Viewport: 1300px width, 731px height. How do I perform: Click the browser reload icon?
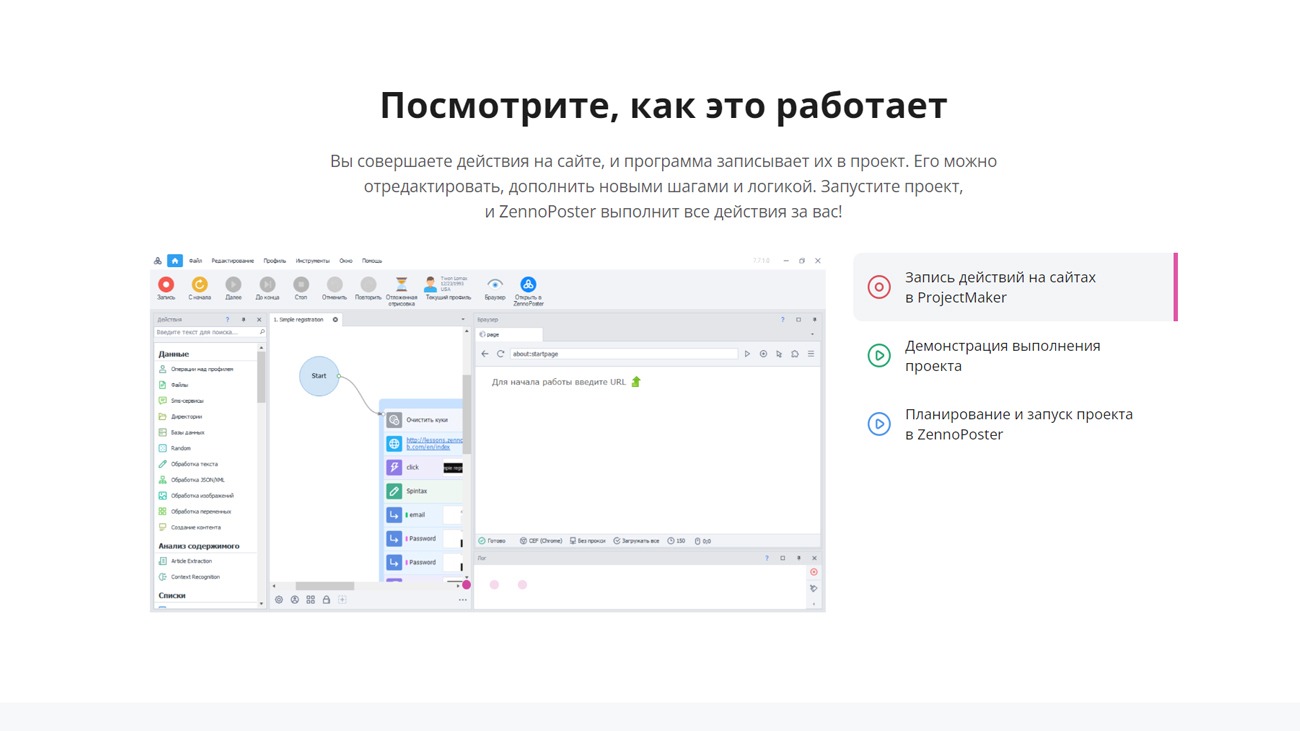(x=501, y=354)
